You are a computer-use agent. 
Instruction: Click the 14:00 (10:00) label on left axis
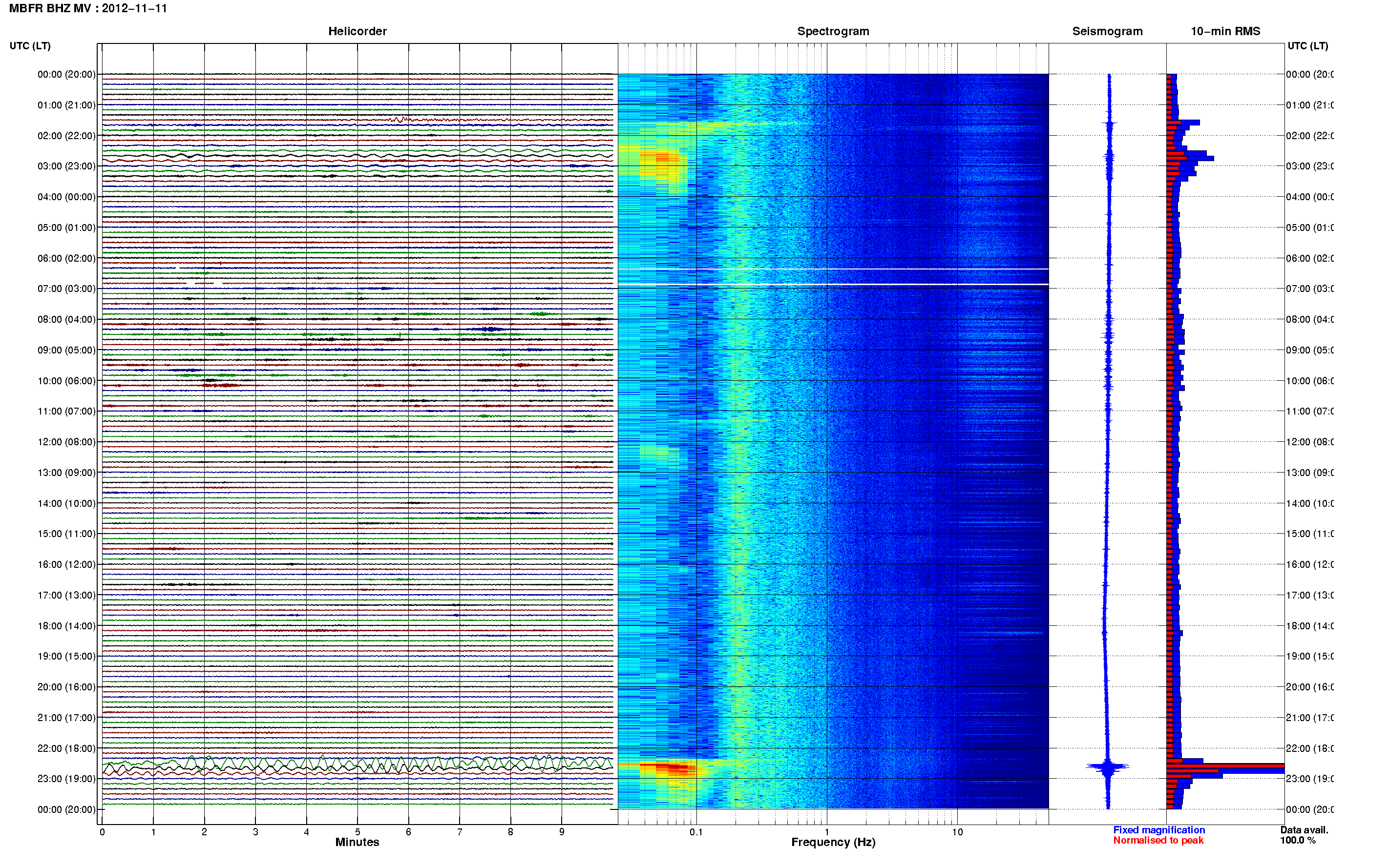66,503
